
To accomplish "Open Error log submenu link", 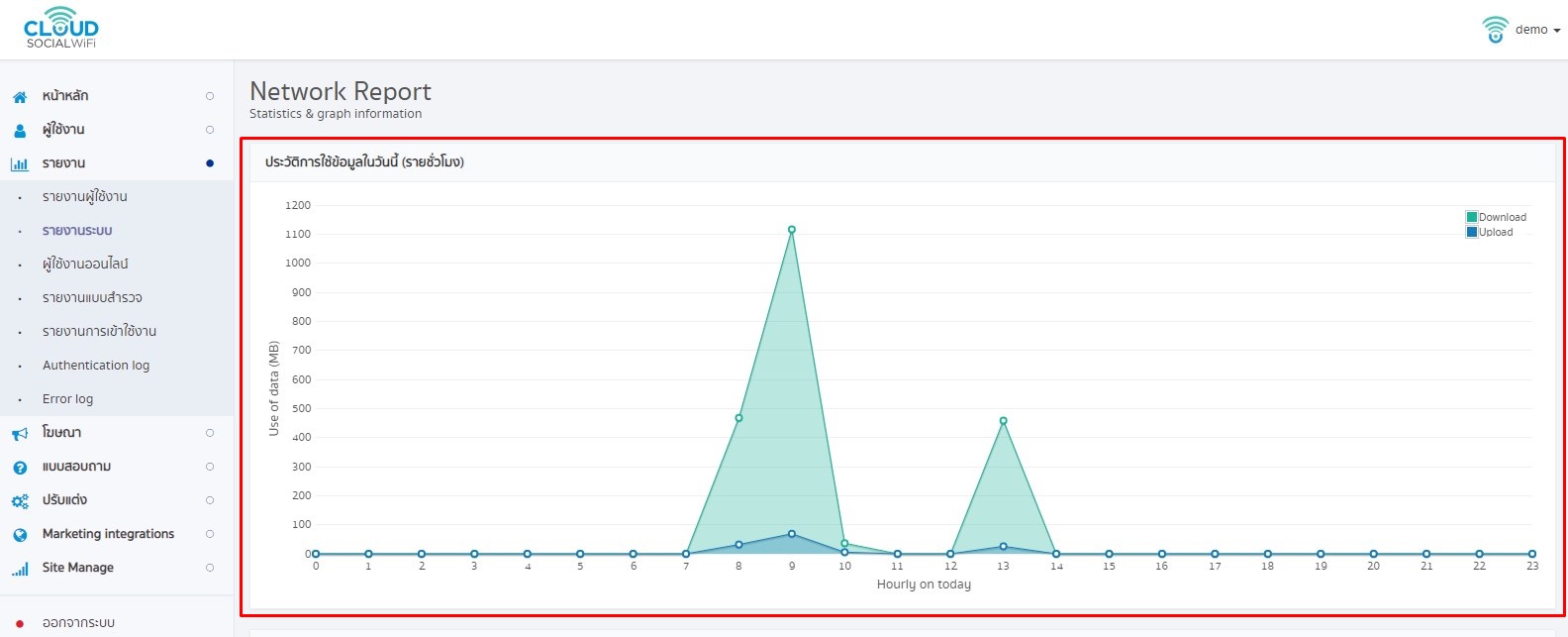I will tap(67, 399).
